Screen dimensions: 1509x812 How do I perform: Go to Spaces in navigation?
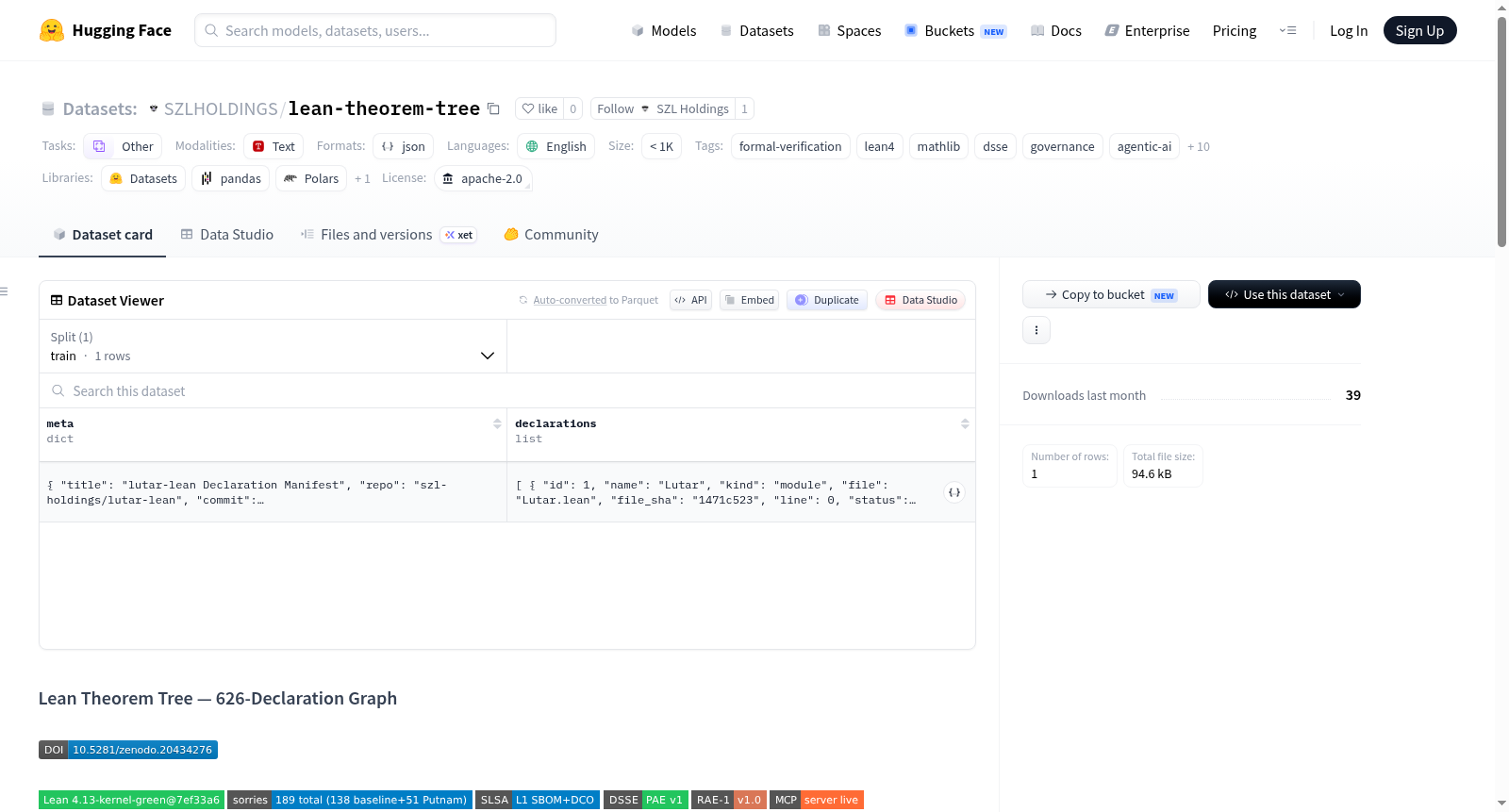point(849,31)
